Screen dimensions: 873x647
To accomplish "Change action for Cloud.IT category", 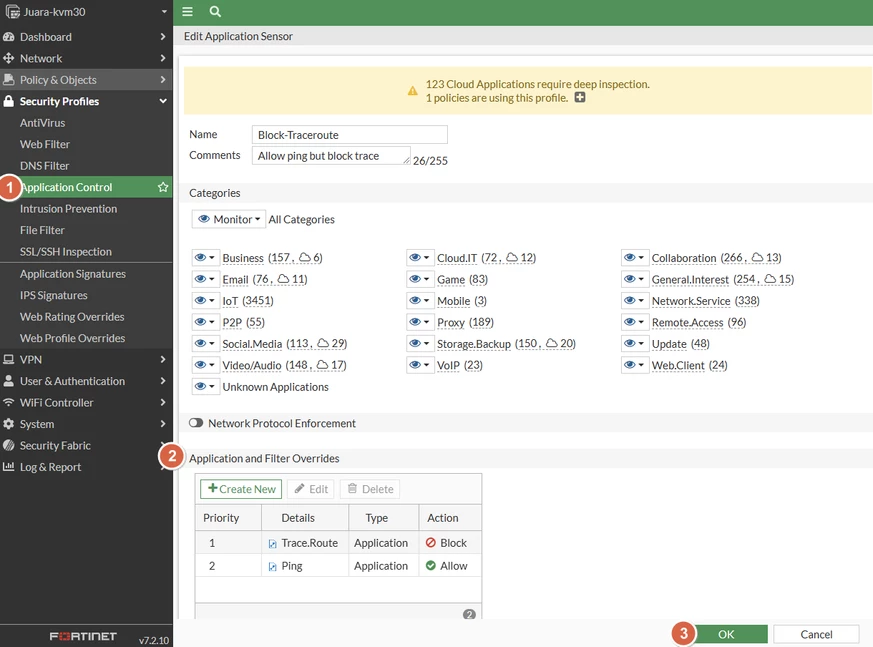I will [x=420, y=258].
